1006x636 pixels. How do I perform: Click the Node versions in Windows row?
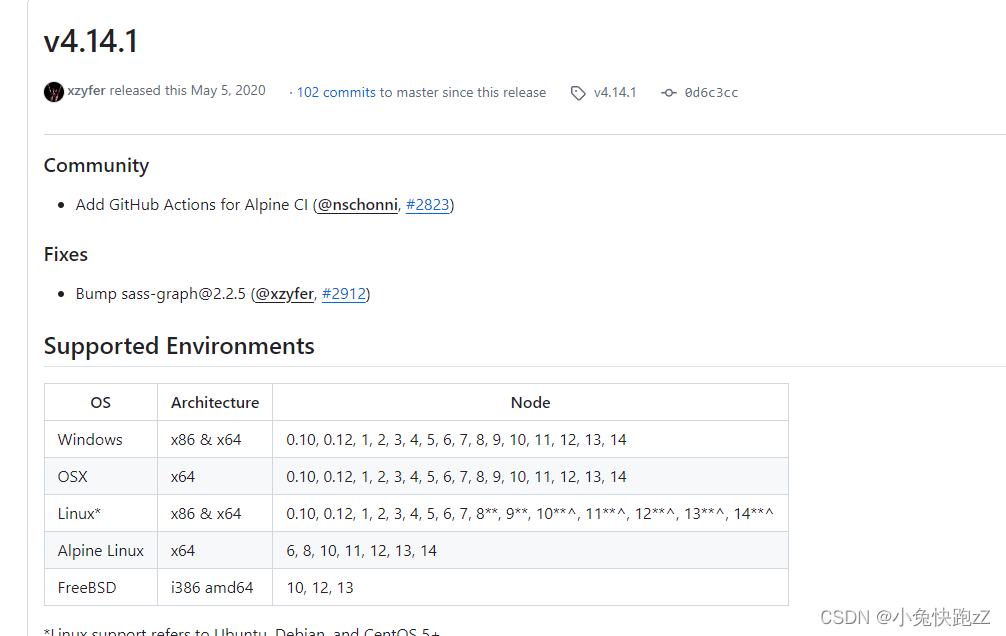pyautogui.click(x=531, y=440)
